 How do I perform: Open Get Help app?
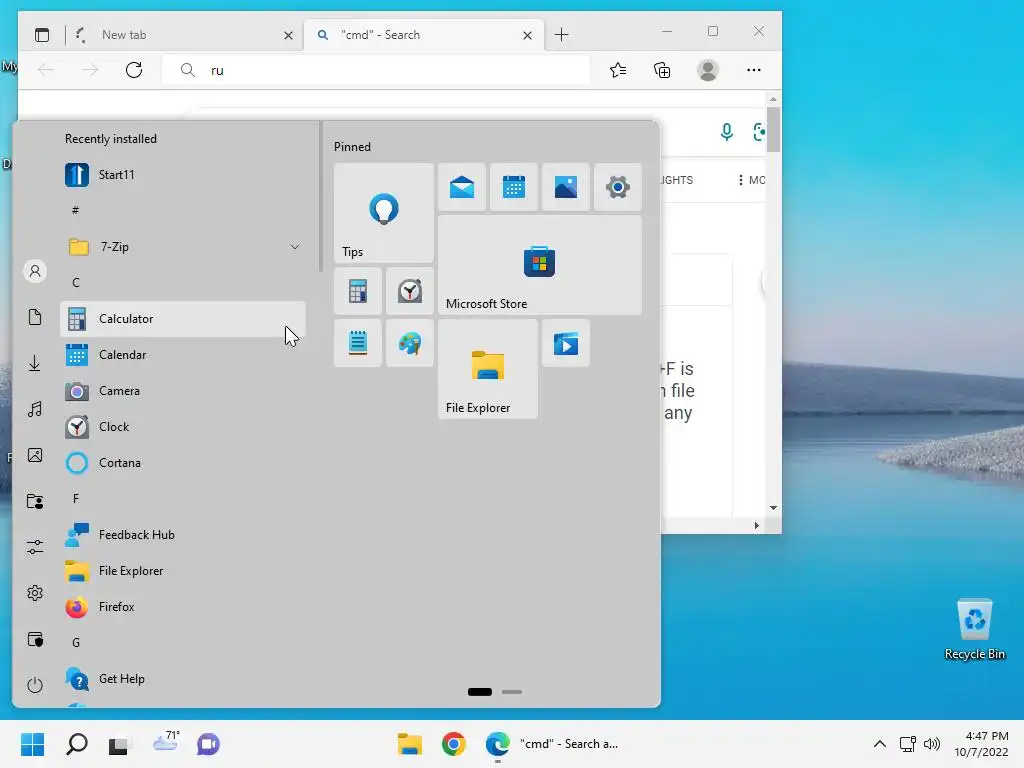(183, 679)
